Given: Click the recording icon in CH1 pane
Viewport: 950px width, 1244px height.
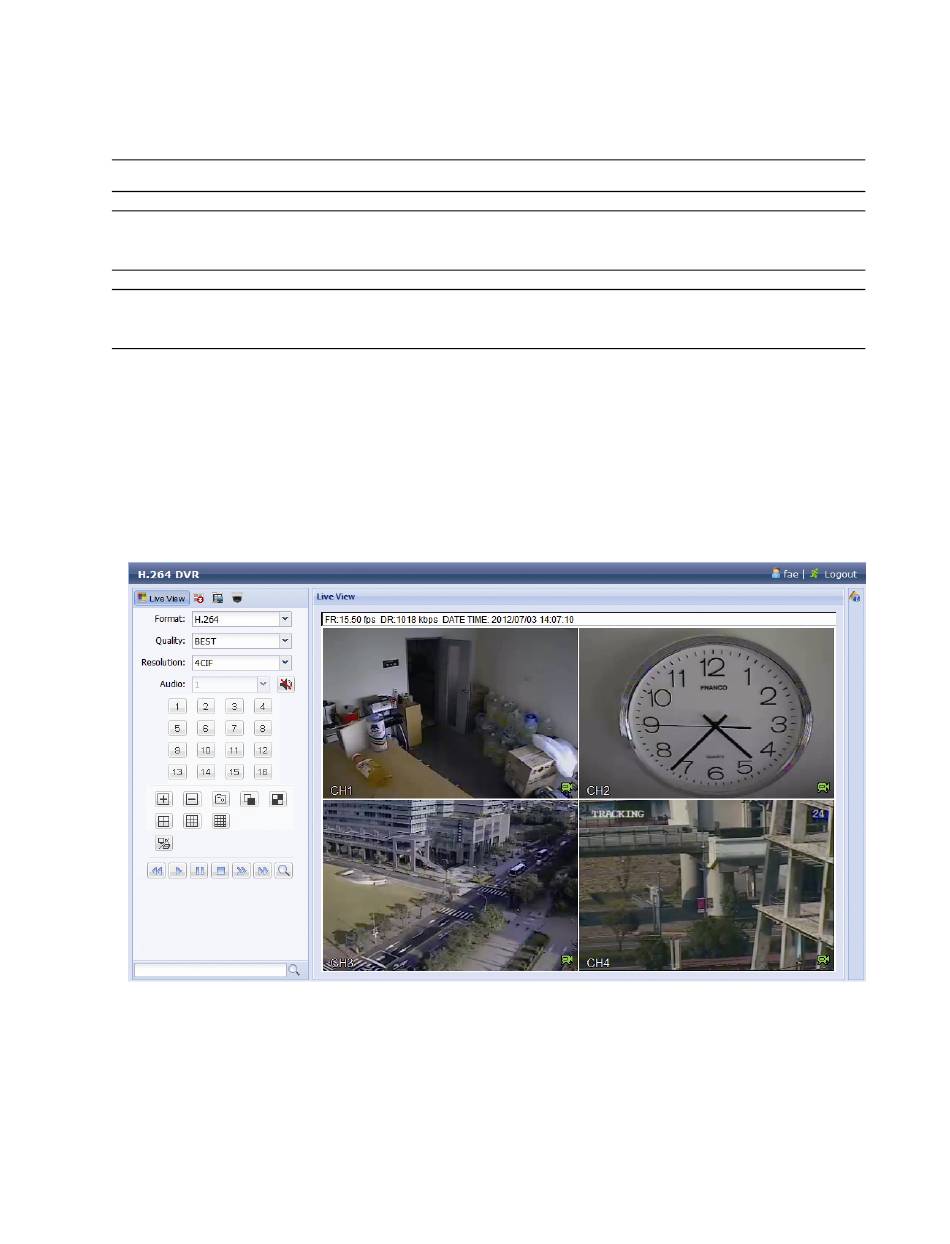Looking at the screenshot, I should tap(568, 788).
